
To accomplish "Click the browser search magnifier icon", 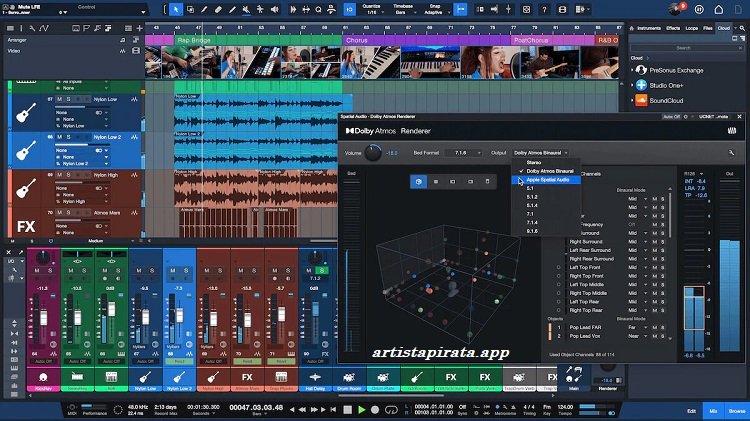I will click(742, 28).
